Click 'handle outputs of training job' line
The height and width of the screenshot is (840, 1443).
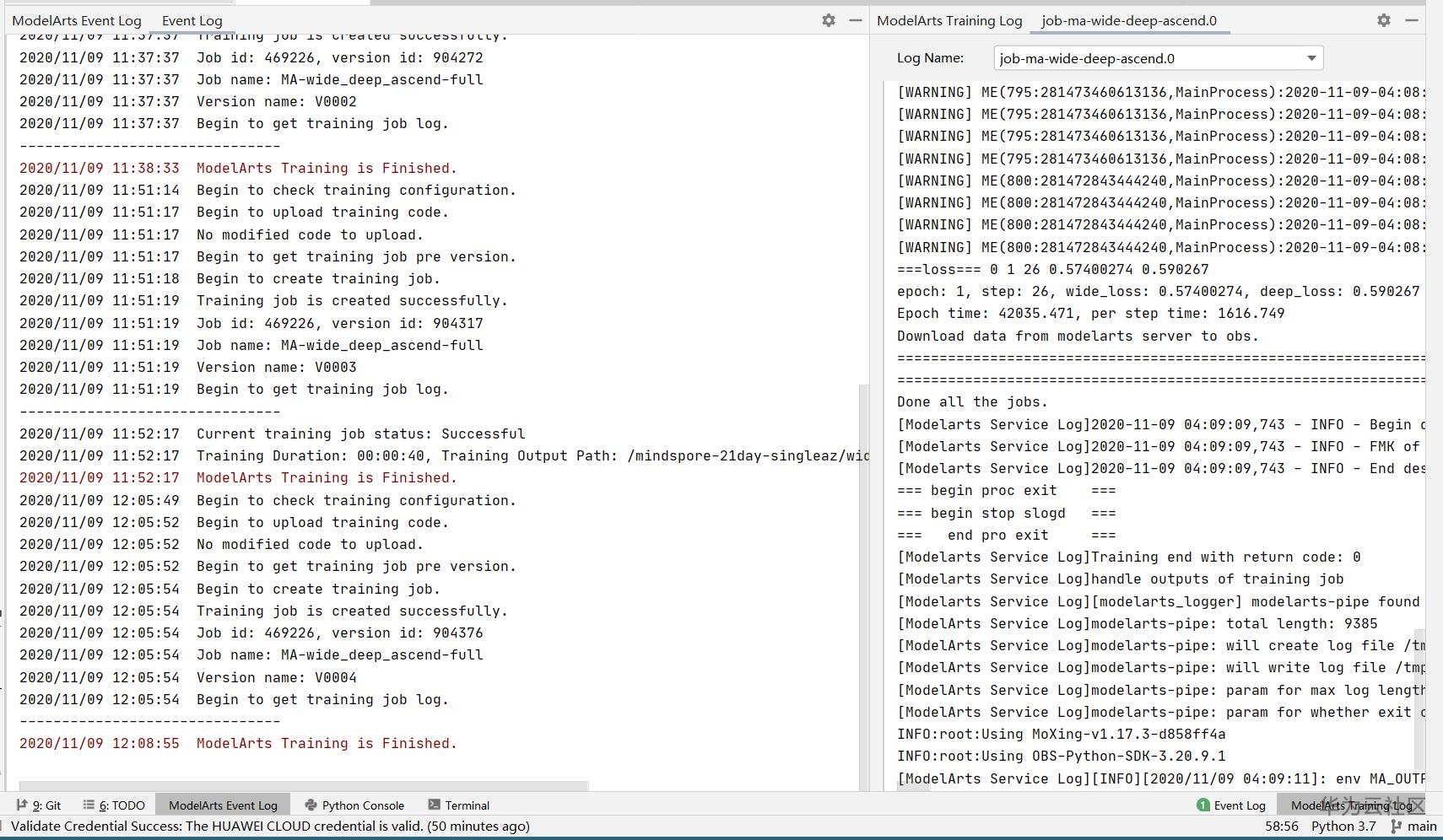point(1121,579)
